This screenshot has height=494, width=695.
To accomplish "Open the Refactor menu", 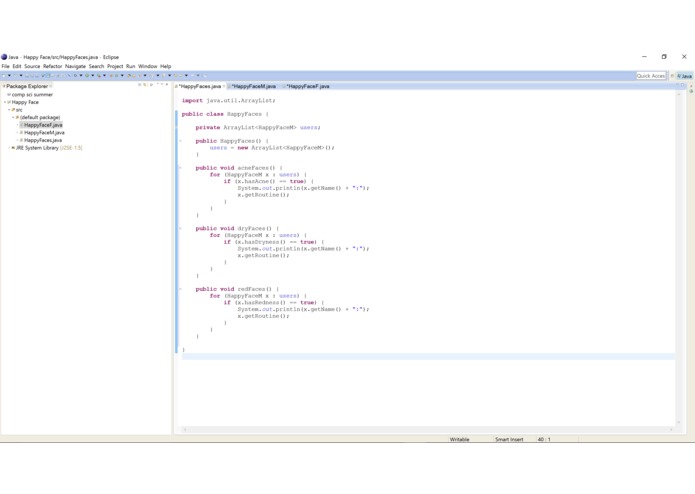I will 52,66.
